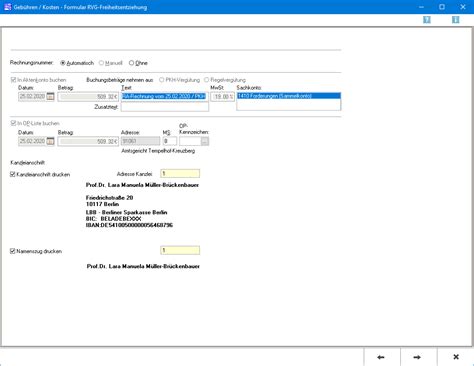Continue with the right arrow button
The height and width of the screenshot is (366, 474).
417,357
